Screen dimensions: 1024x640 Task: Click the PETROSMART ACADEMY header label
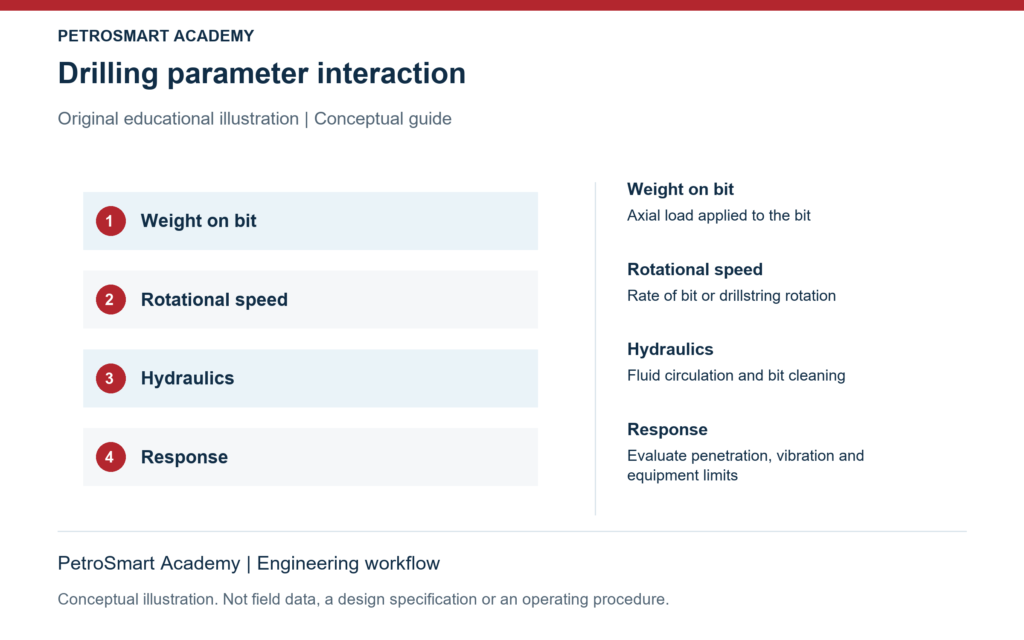pyautogui.click(x=155, y=36)
